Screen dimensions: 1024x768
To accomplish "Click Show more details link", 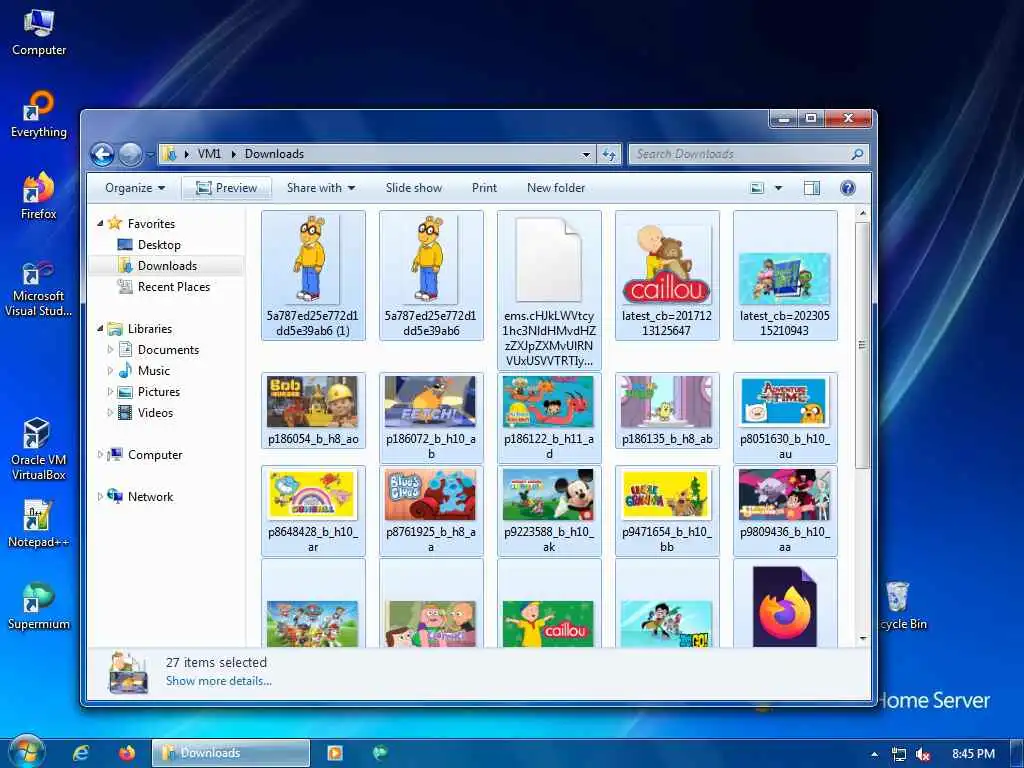I will click(x=219, y=681).
